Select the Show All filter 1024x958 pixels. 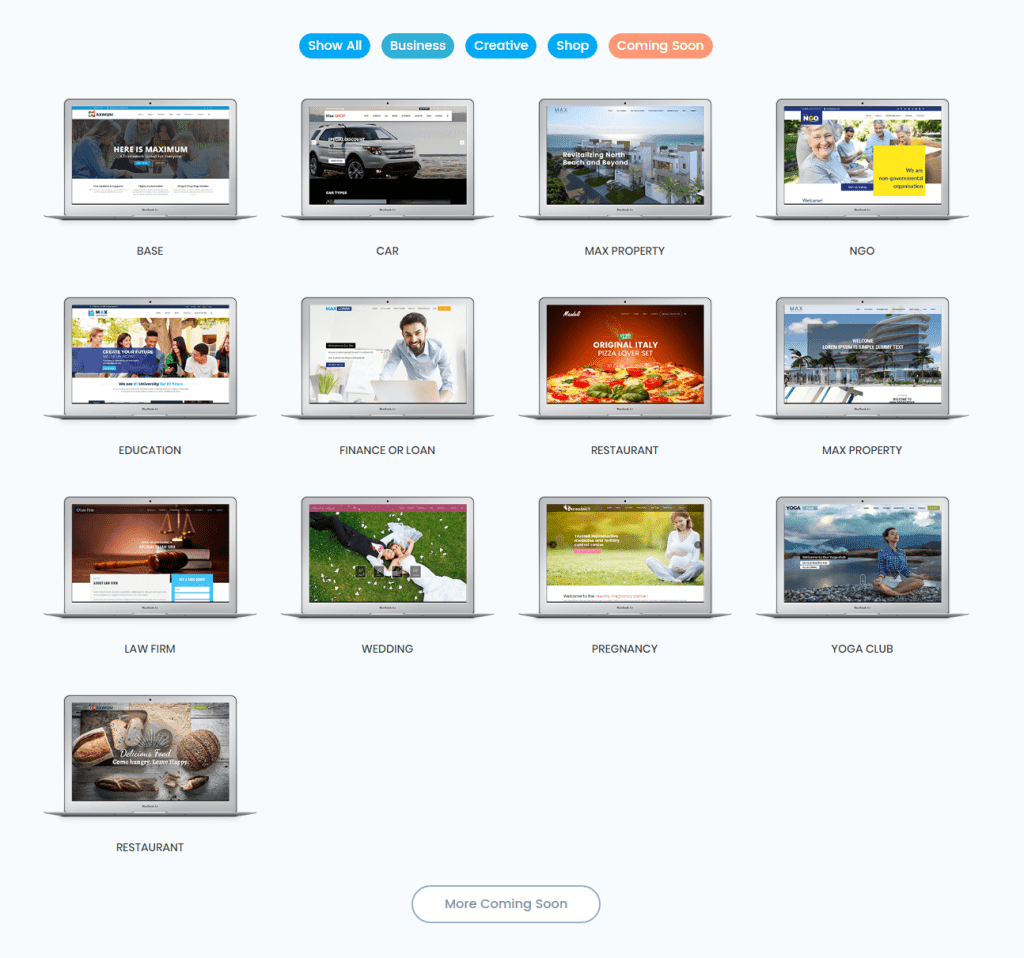[x=334, y=45]
